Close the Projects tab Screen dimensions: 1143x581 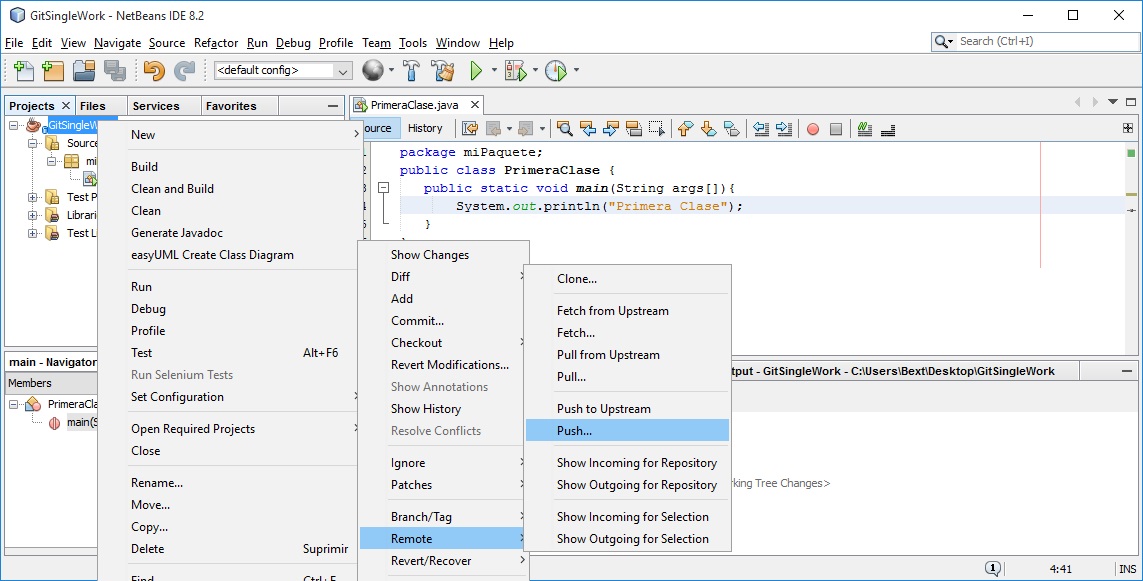click(66, 106)
